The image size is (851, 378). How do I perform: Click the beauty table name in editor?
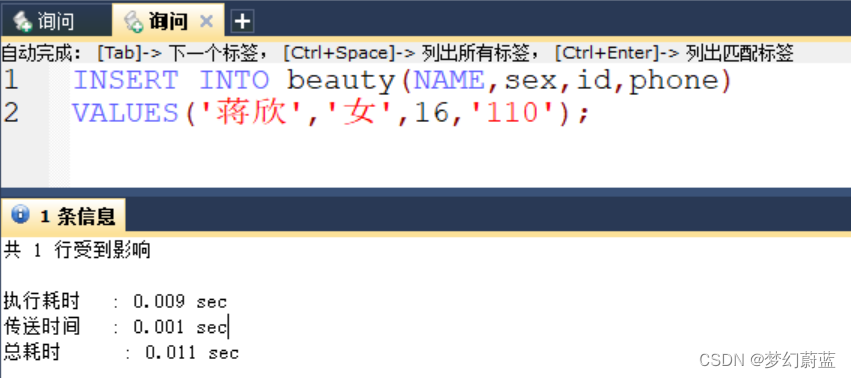[x=341, y=81]
